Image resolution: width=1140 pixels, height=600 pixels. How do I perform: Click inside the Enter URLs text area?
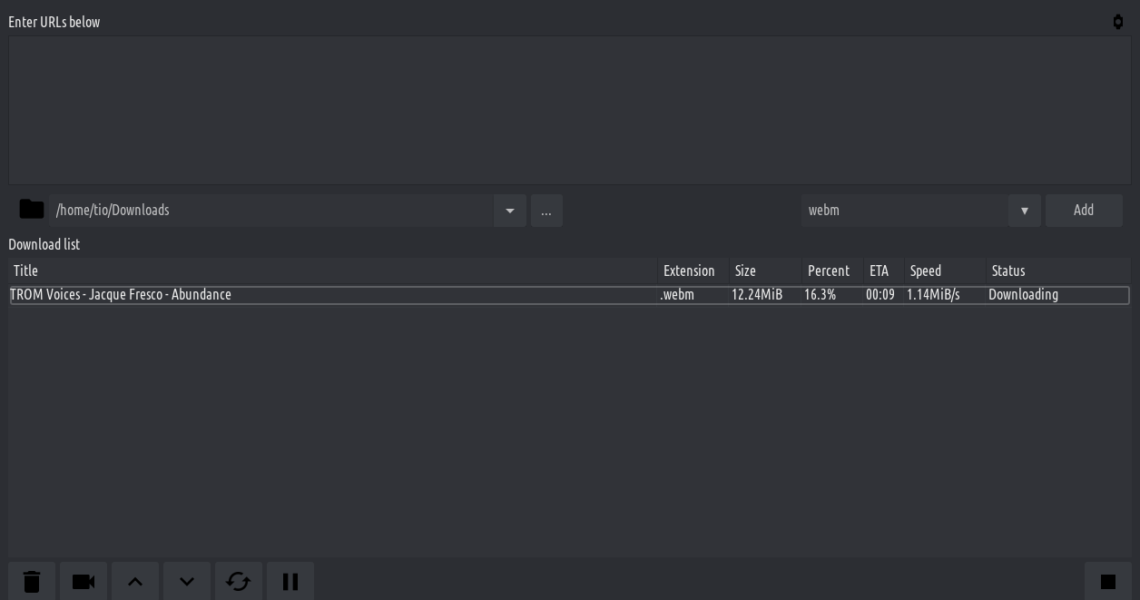[x=568, y=110]
